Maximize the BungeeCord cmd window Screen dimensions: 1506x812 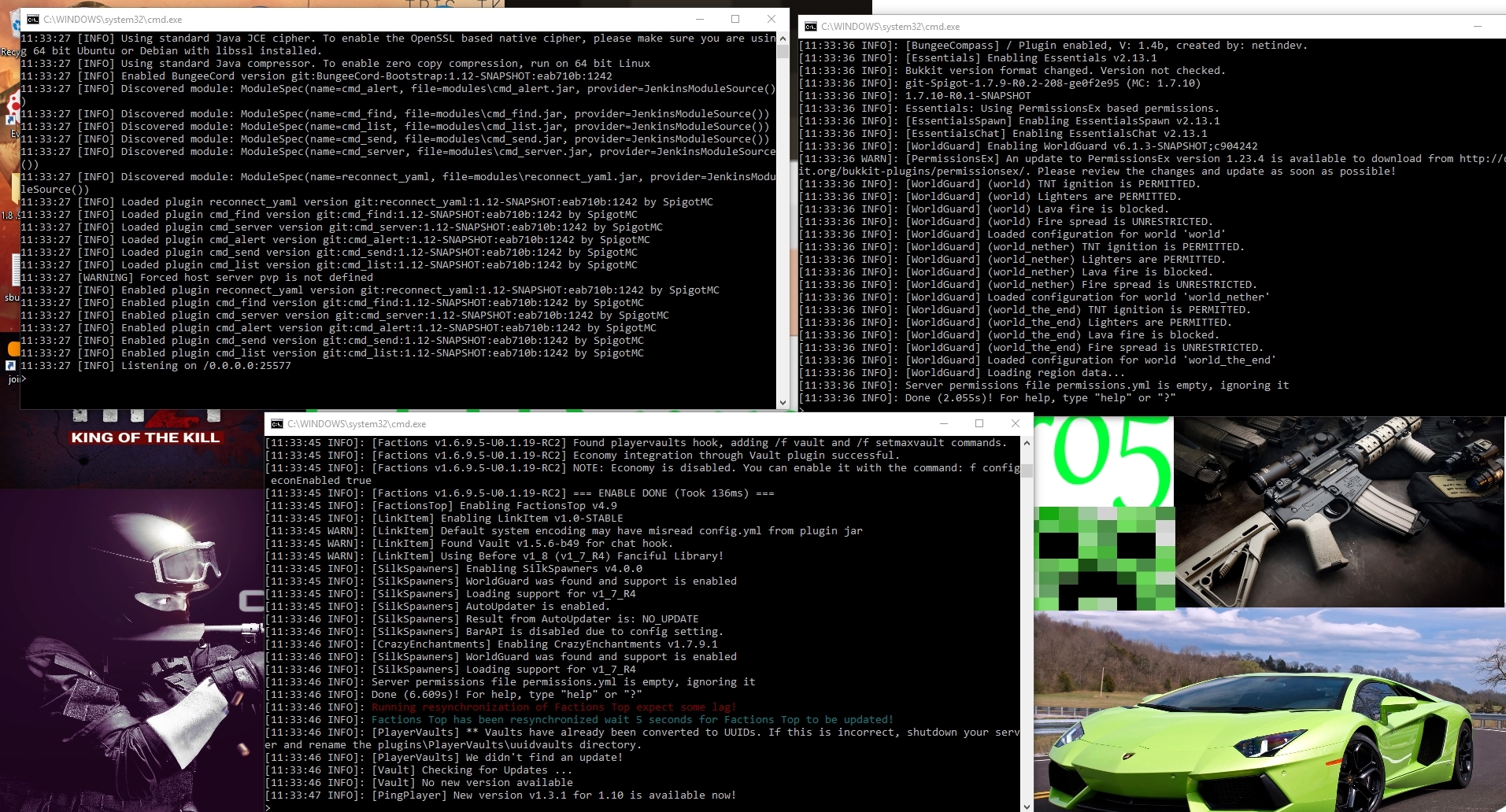click(x=735, y=20)
